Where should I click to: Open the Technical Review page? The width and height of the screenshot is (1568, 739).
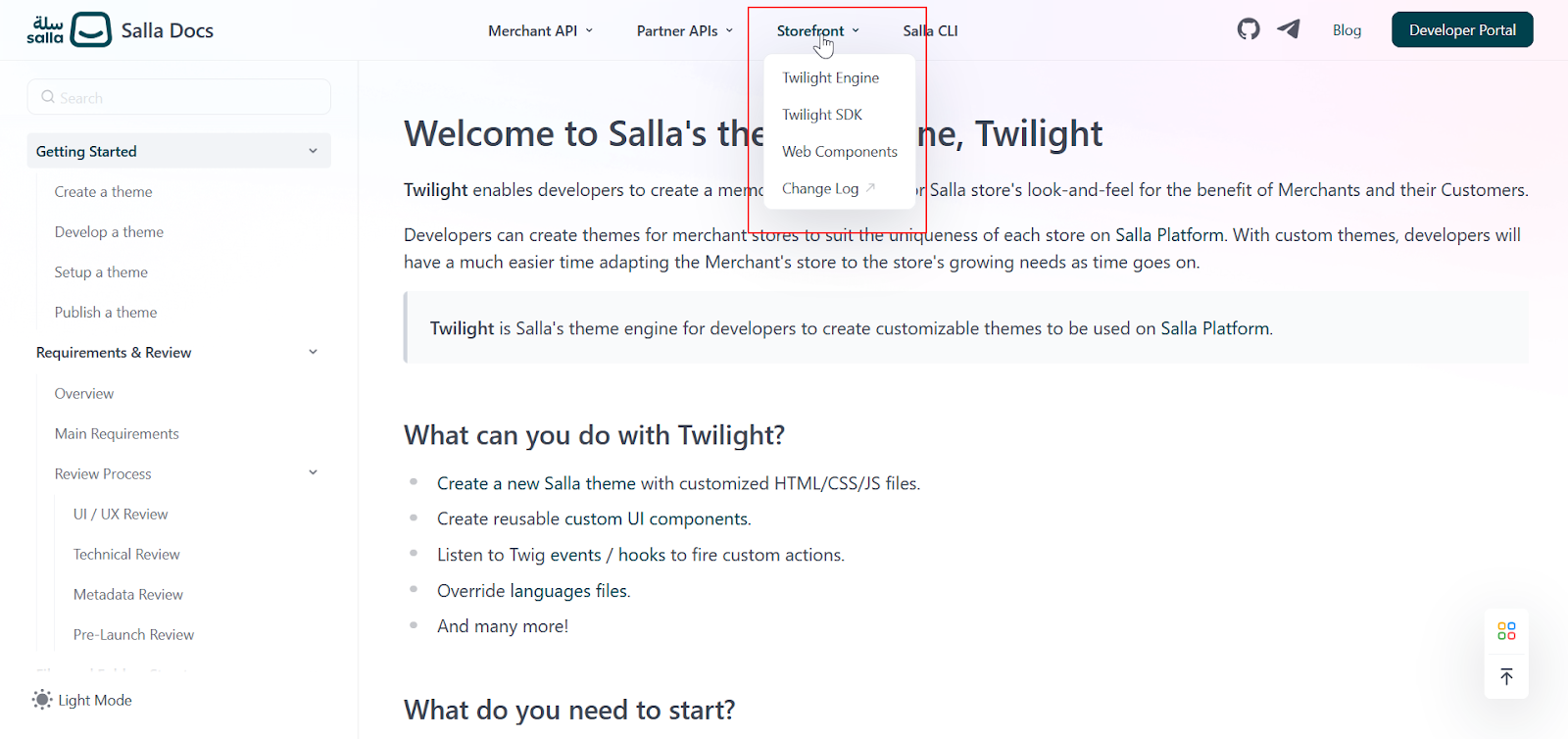[x=126, y=555]
